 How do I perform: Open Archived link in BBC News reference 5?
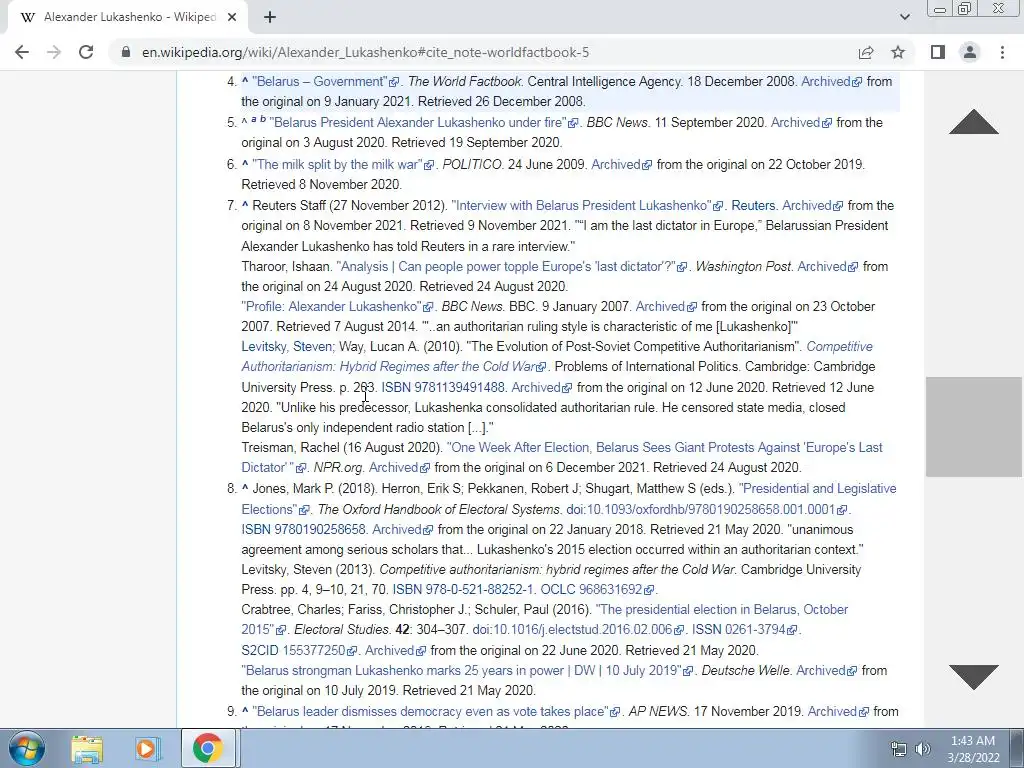tap(801, 123)
